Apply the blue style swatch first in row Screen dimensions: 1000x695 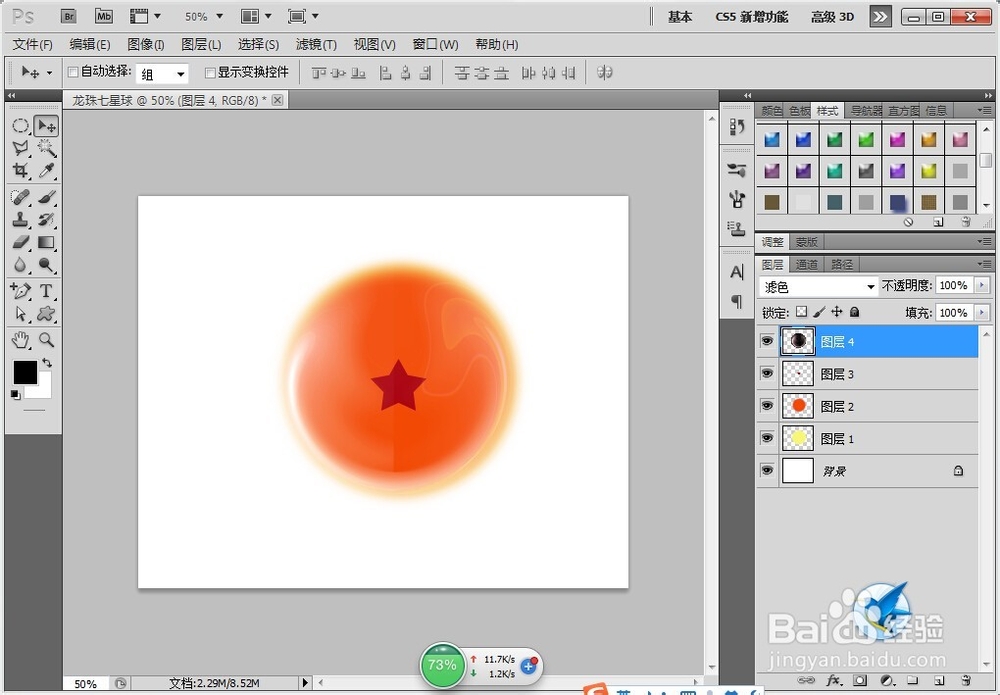tap(772, 139)
